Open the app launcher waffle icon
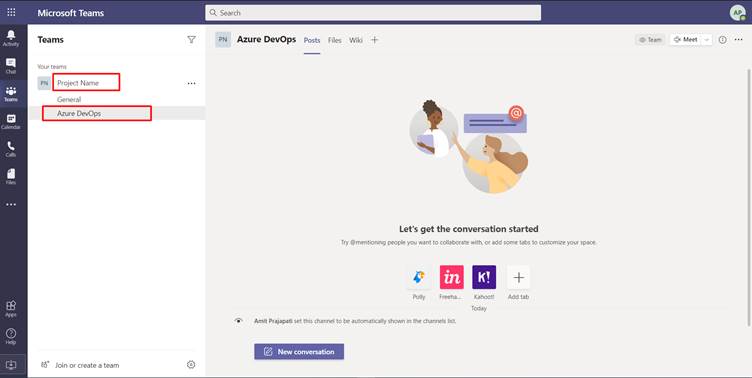Image resolution: width=752 pixels, height=378 pixels. (11, 12)
